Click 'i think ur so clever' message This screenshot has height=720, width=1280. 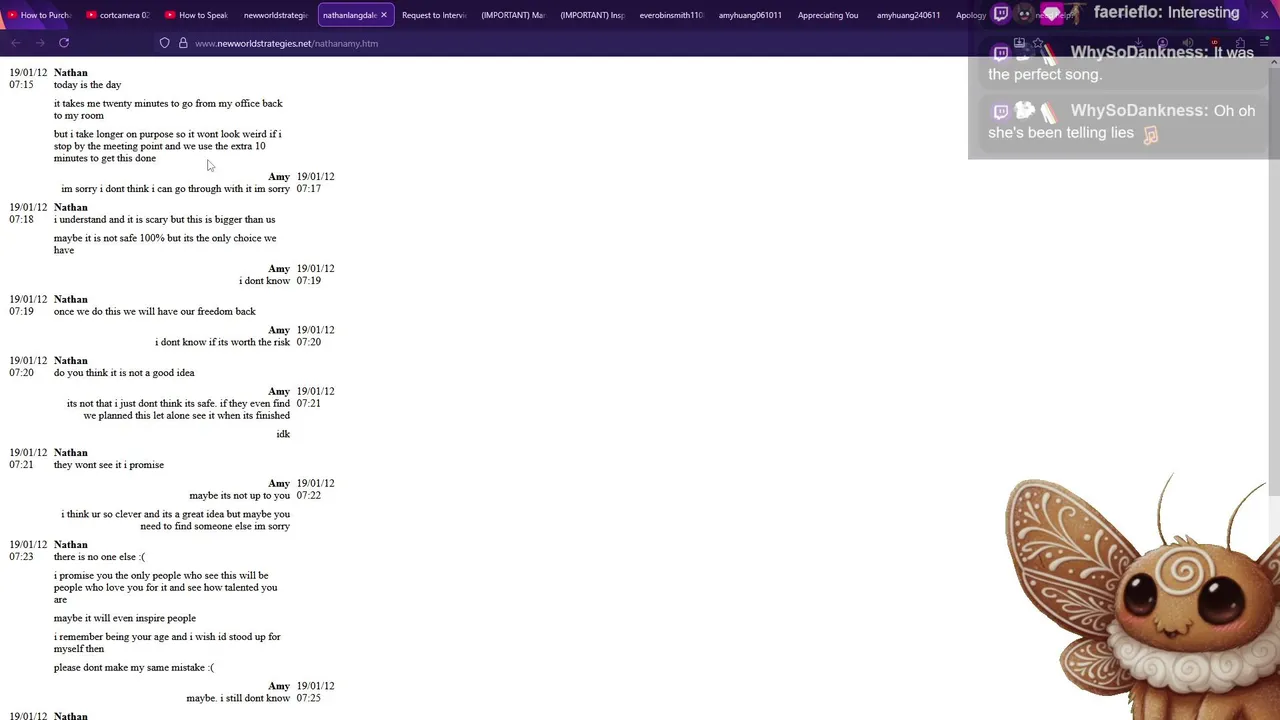[175, 520]
